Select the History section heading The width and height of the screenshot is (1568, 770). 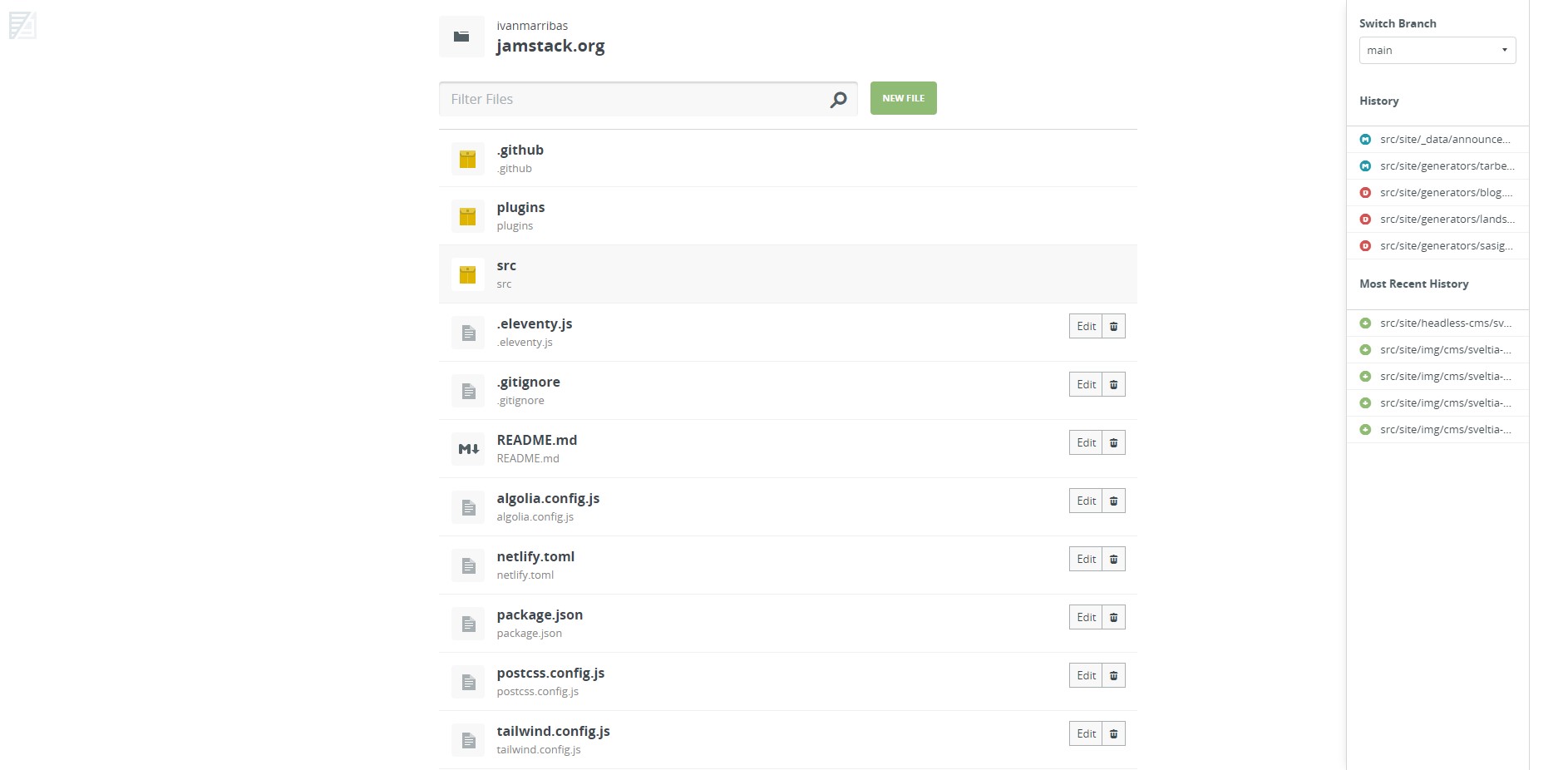pos(1378,101)
